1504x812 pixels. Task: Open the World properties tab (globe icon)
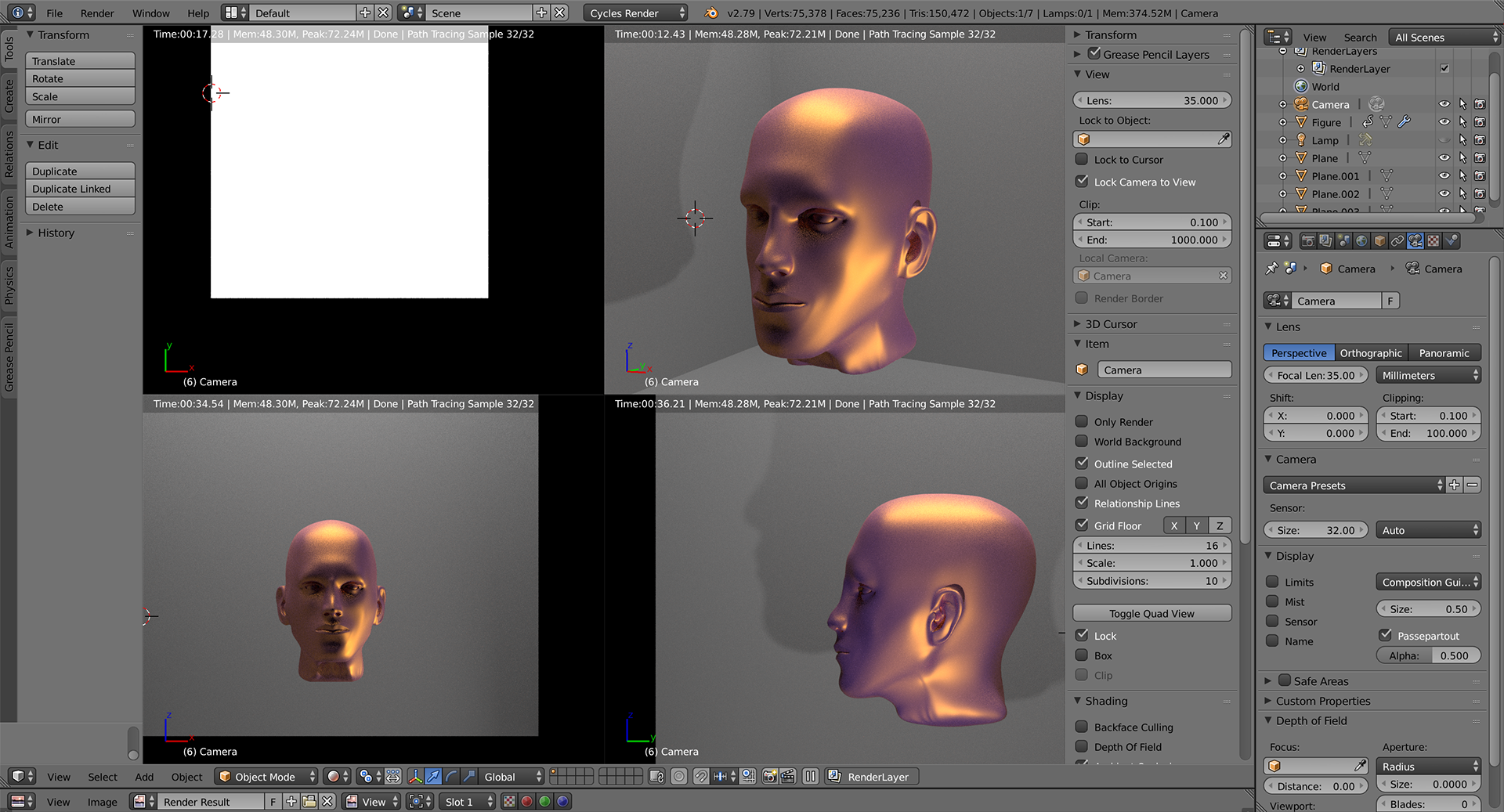1361,241
